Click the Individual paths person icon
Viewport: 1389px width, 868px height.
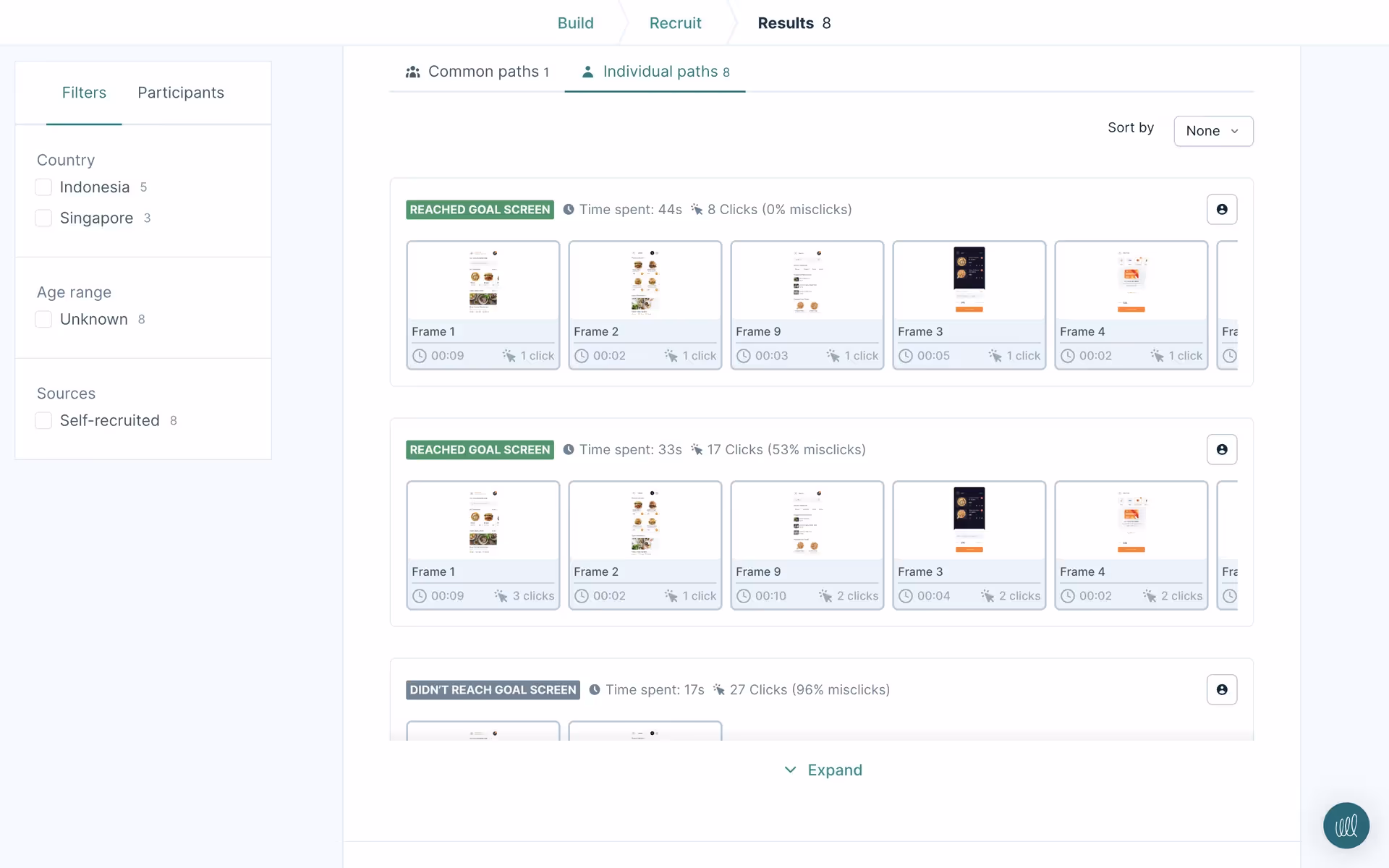tap(587, 72)
